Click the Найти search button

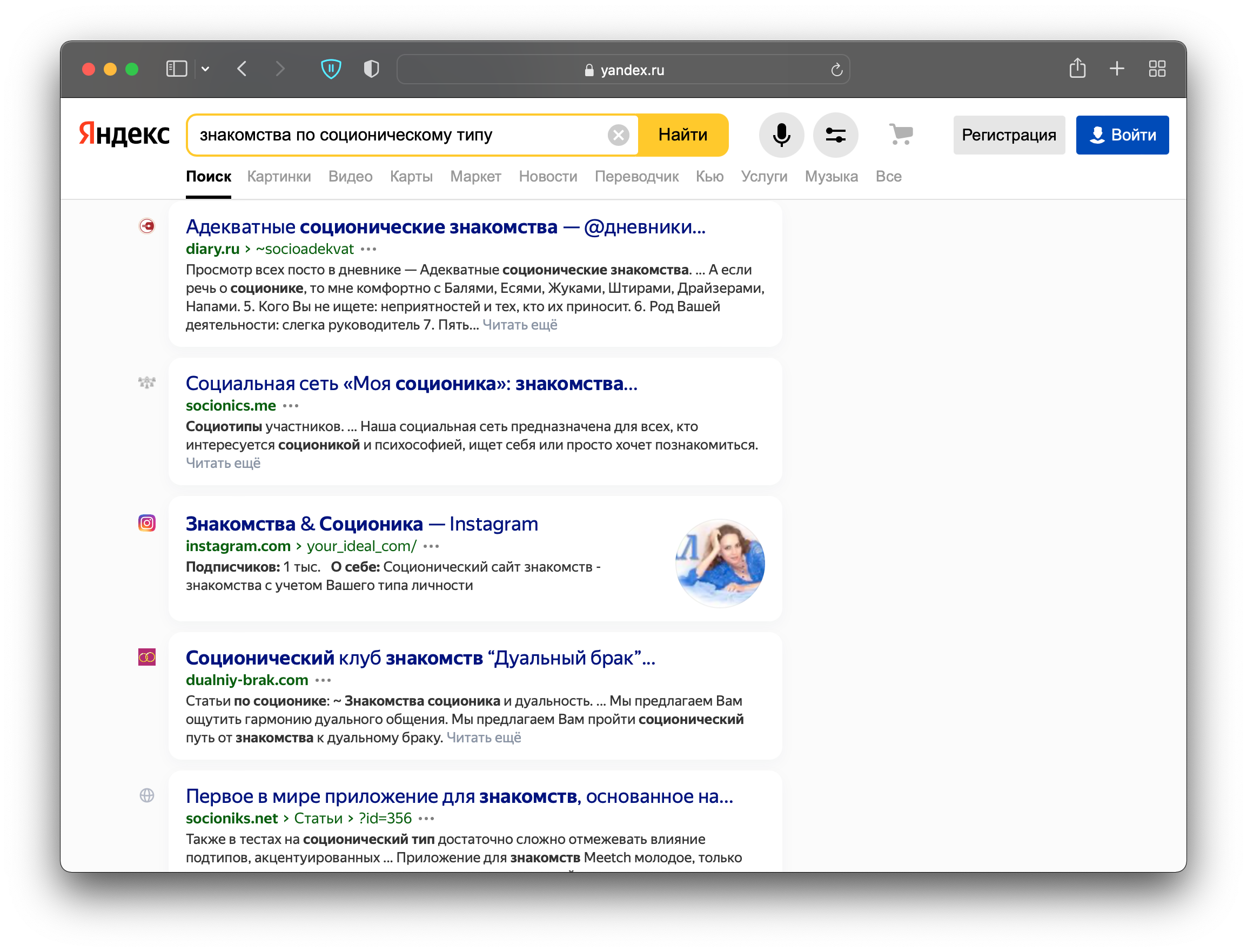(683, 135)
